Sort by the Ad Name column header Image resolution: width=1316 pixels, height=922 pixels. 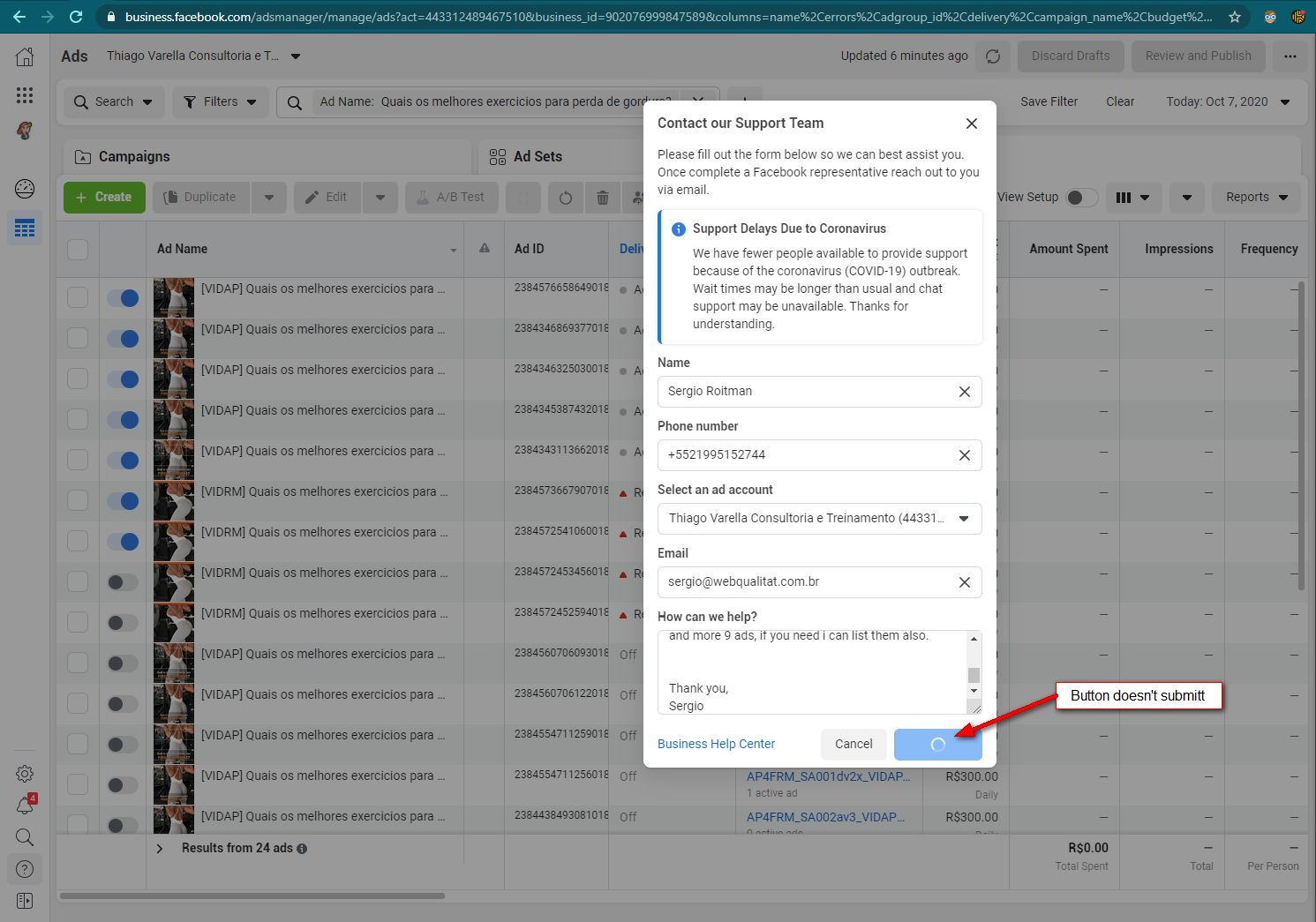[x=183, y=250]
